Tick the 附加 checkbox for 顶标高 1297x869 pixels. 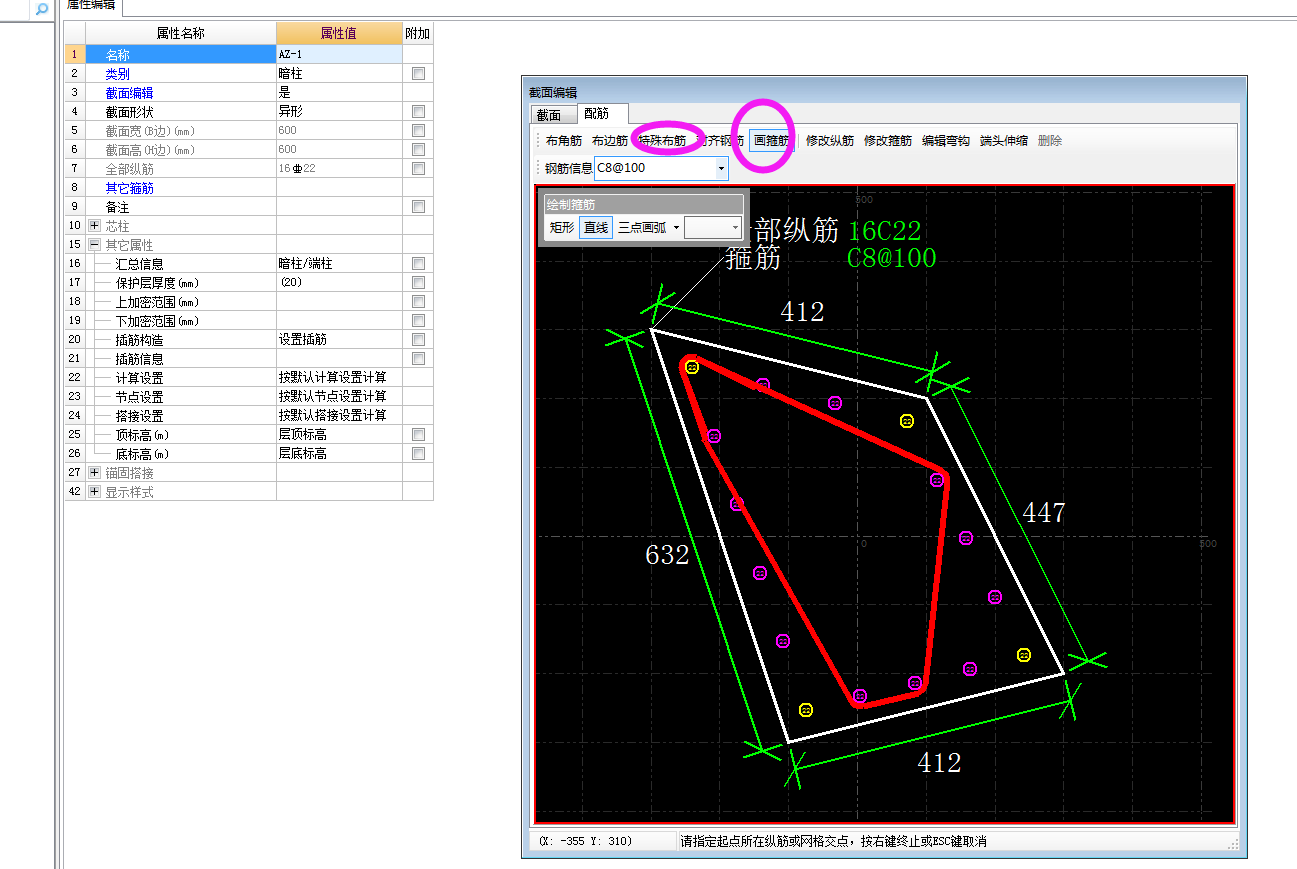click(418, 434)
